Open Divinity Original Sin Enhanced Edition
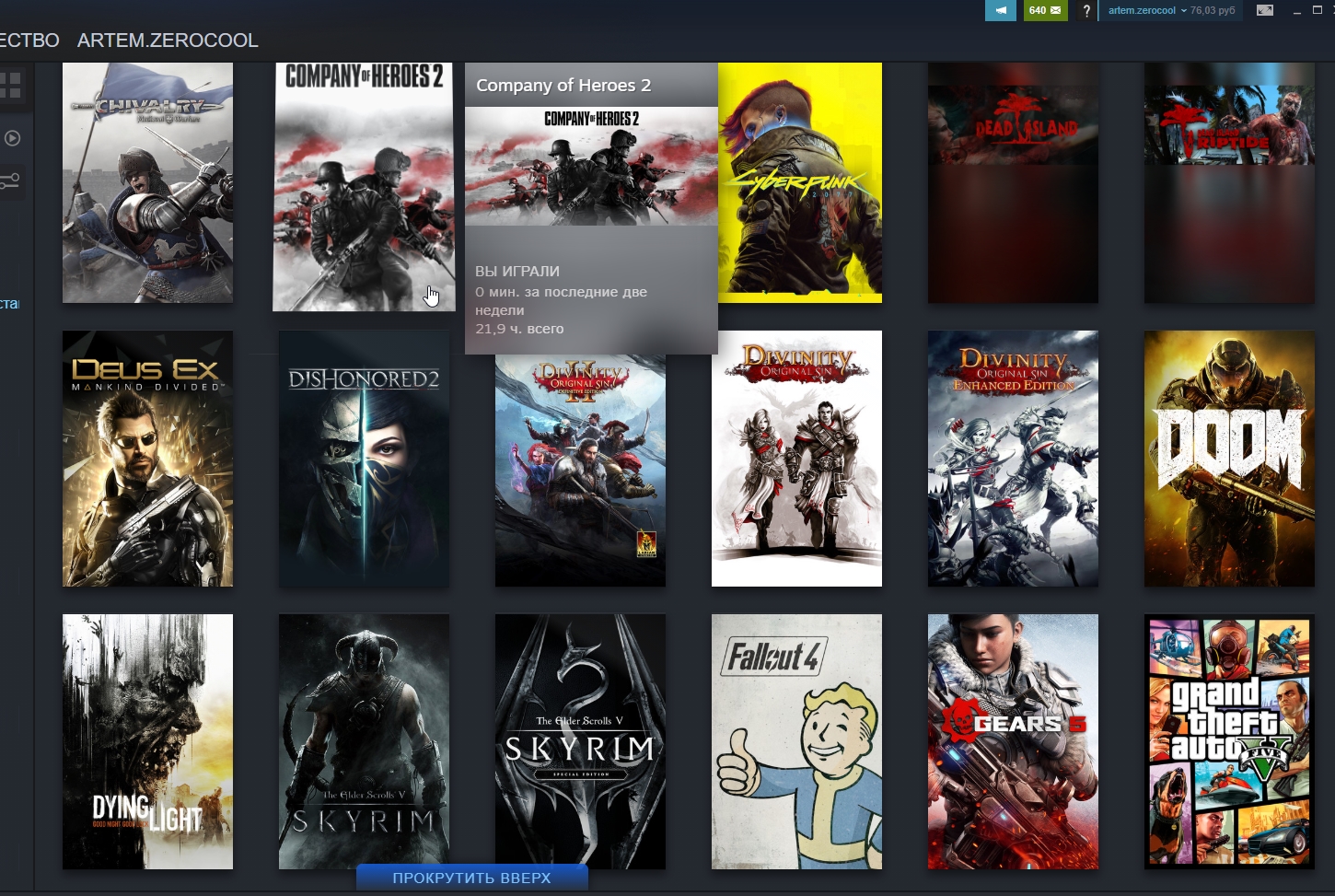 coord(1013,459)
